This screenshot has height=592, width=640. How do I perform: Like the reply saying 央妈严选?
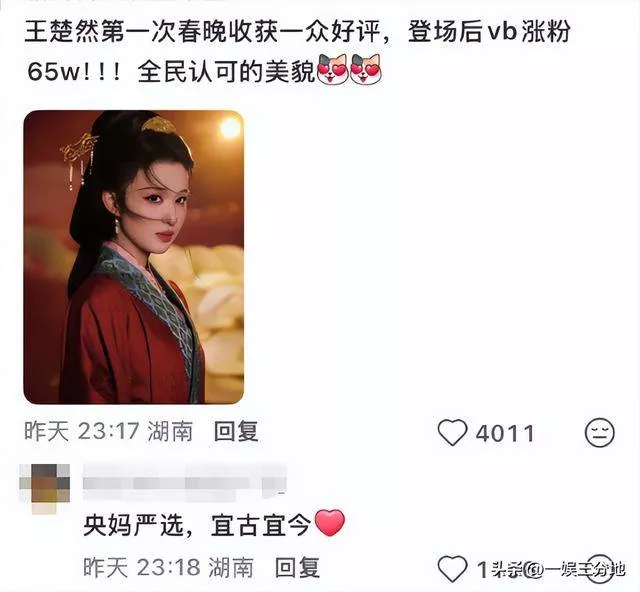pyautogui.click(x=452, y=568)
